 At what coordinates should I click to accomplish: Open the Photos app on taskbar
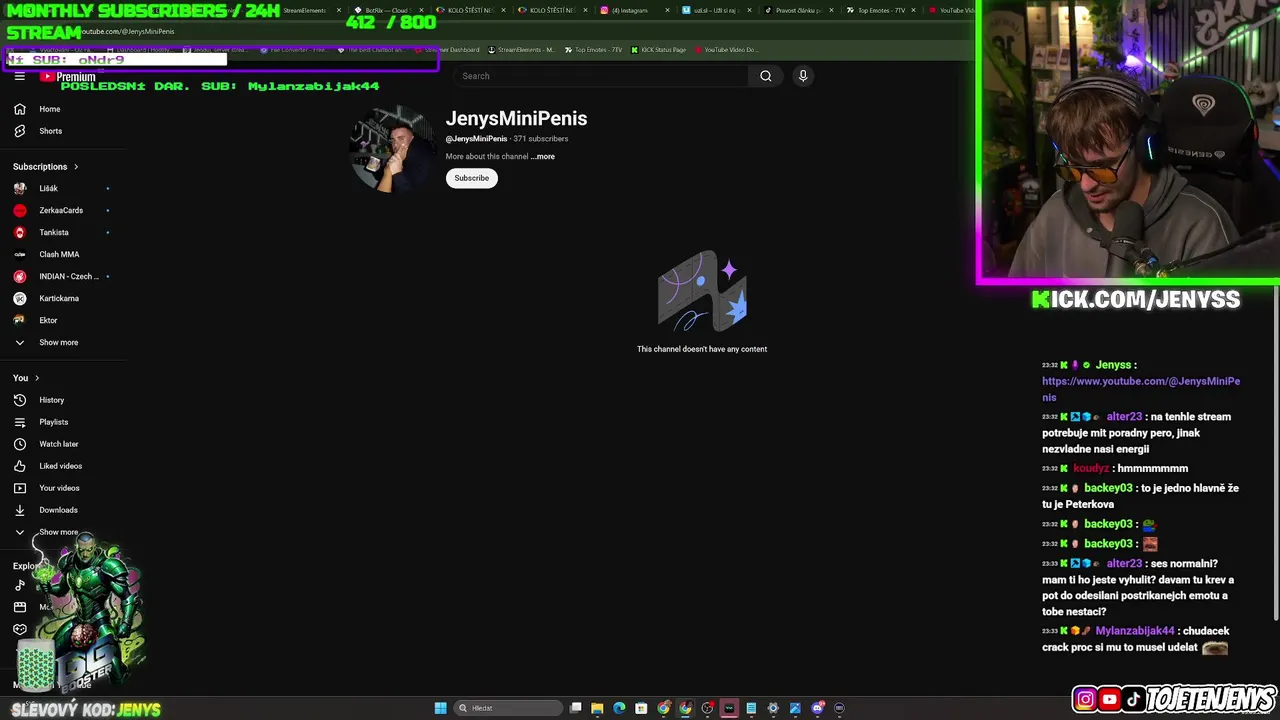click(x=795, y=708)
